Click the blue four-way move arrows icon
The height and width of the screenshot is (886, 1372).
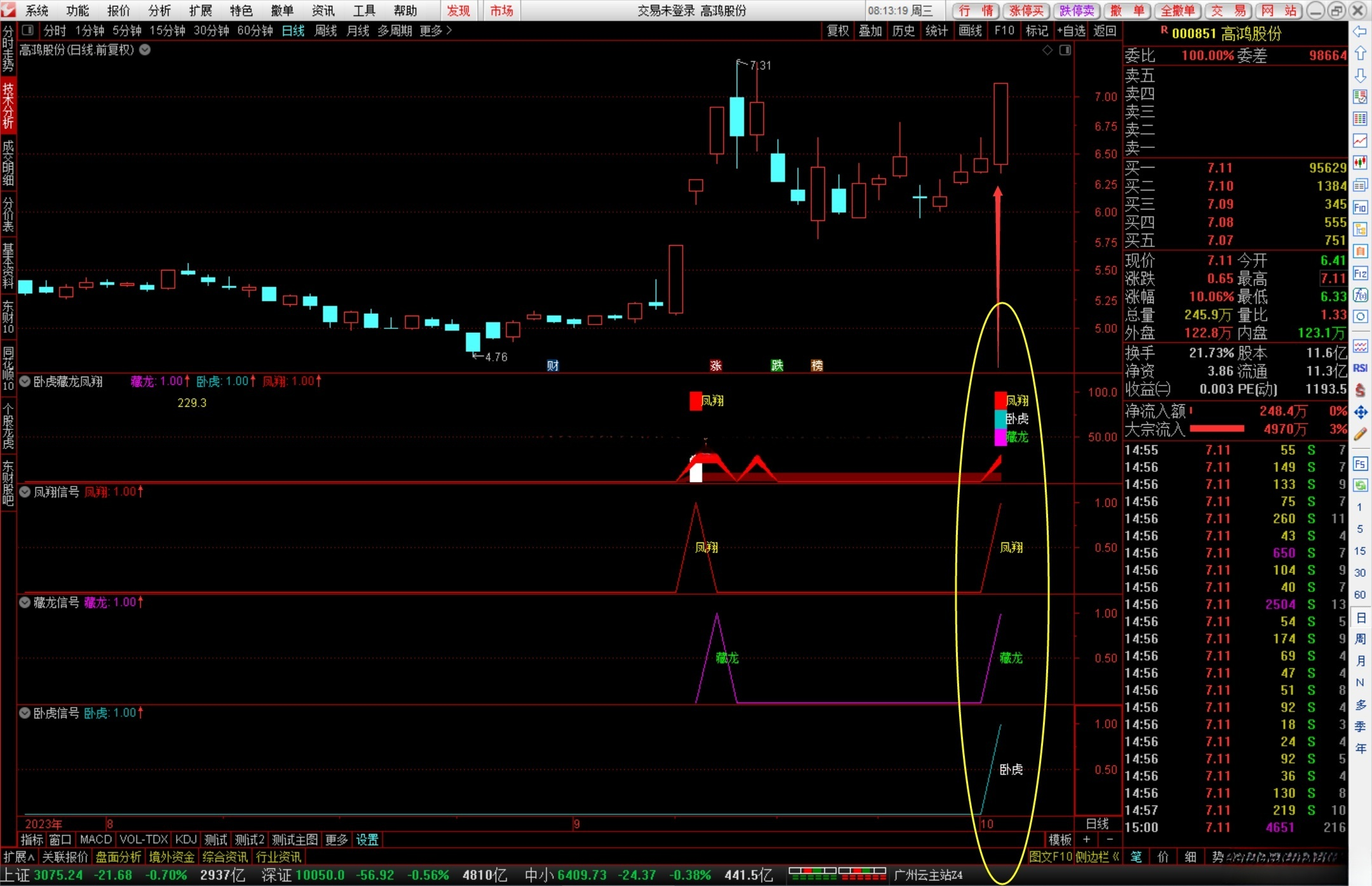tap(1360, 412)
